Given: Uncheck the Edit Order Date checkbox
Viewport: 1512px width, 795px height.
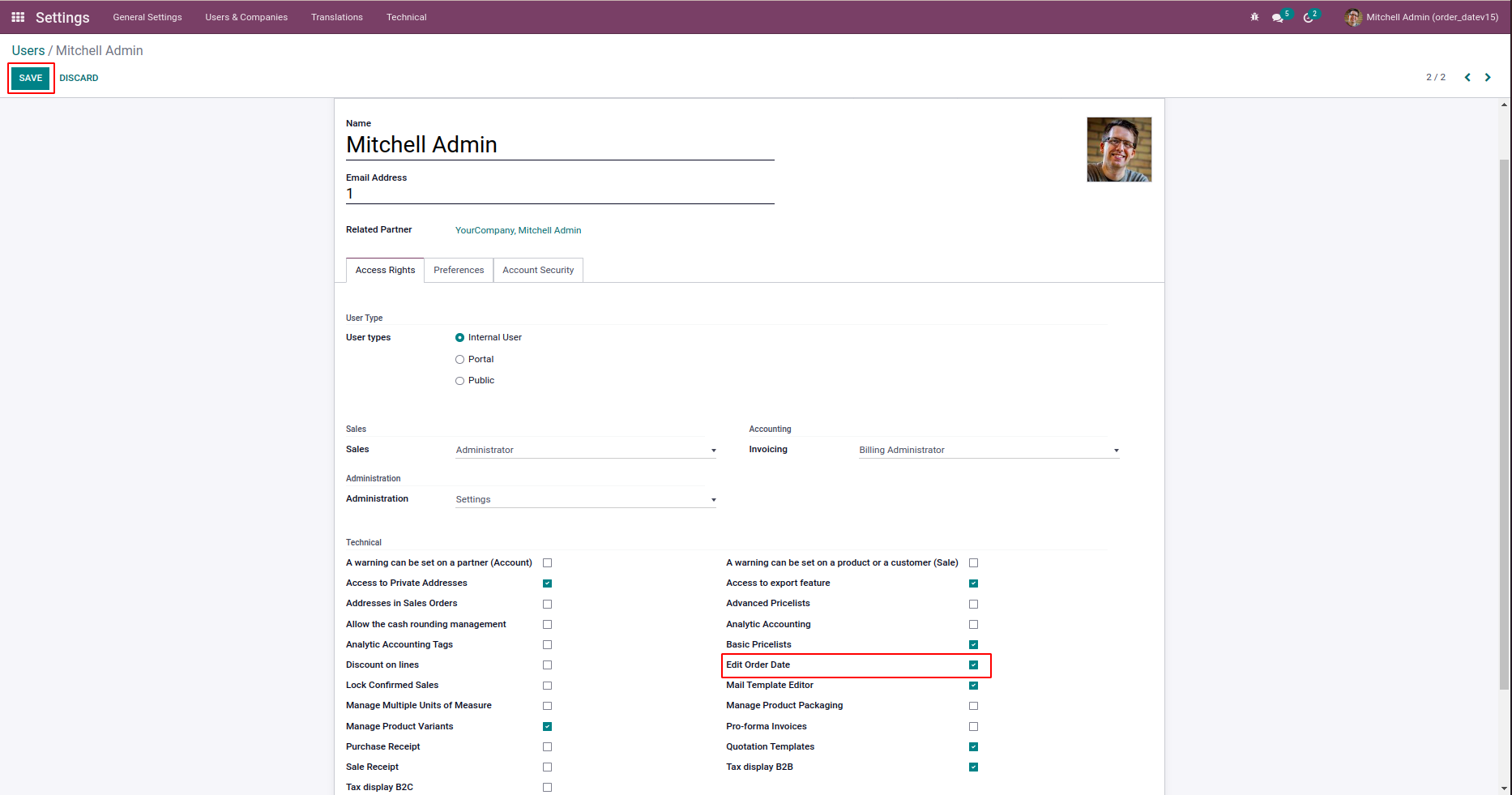Looking at the screenshot, I should (x=973, y=665).
